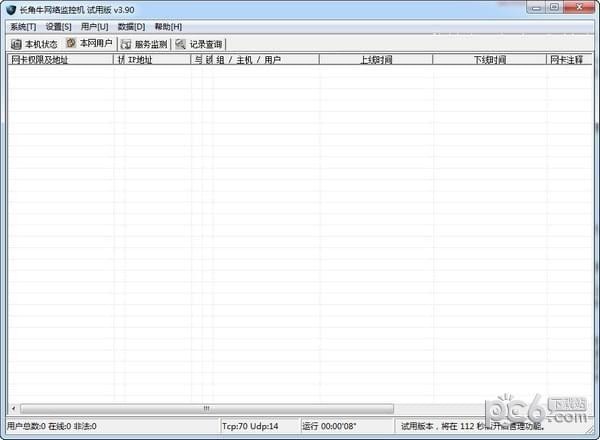Sort by 网卡注释 column header
The height and width of the screenshot is (440, 600).
pyautogui.click(x=569, y=60)
